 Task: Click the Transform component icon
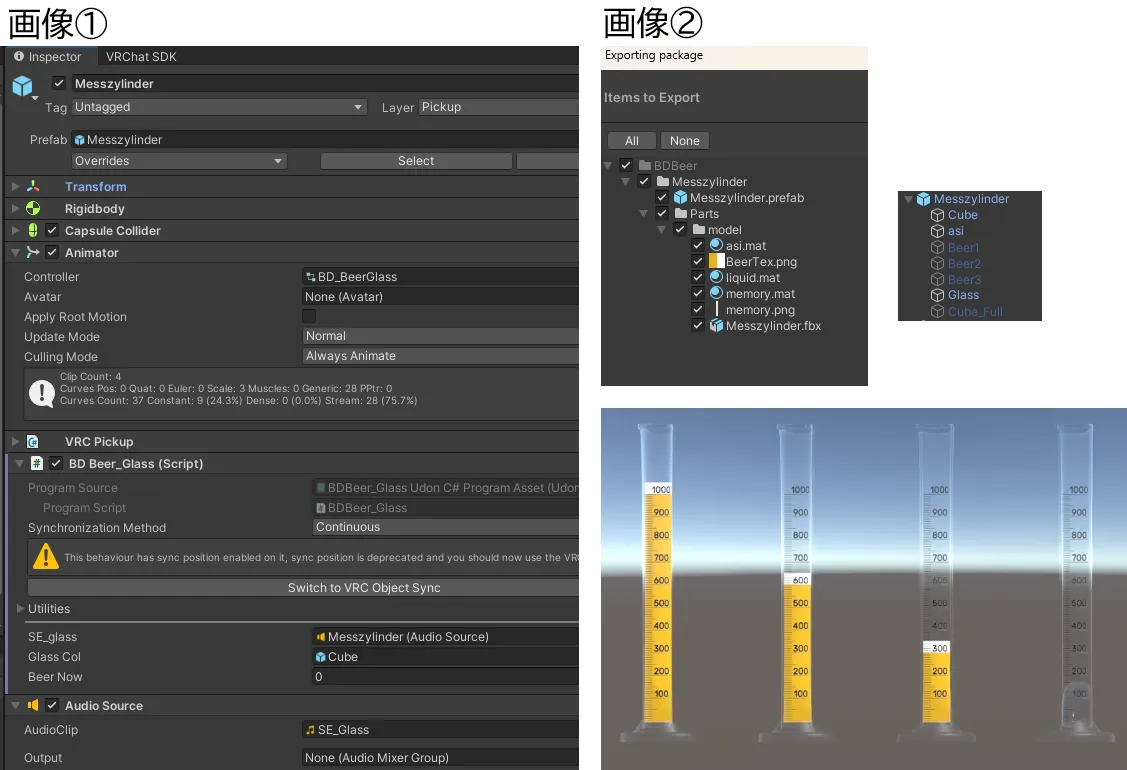tap(33, 187)
